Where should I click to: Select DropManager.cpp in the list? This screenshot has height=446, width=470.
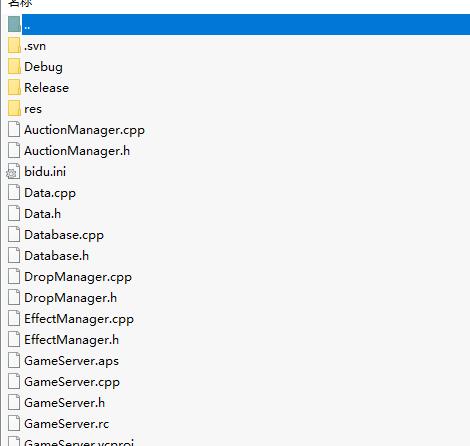tap(78, 277)
